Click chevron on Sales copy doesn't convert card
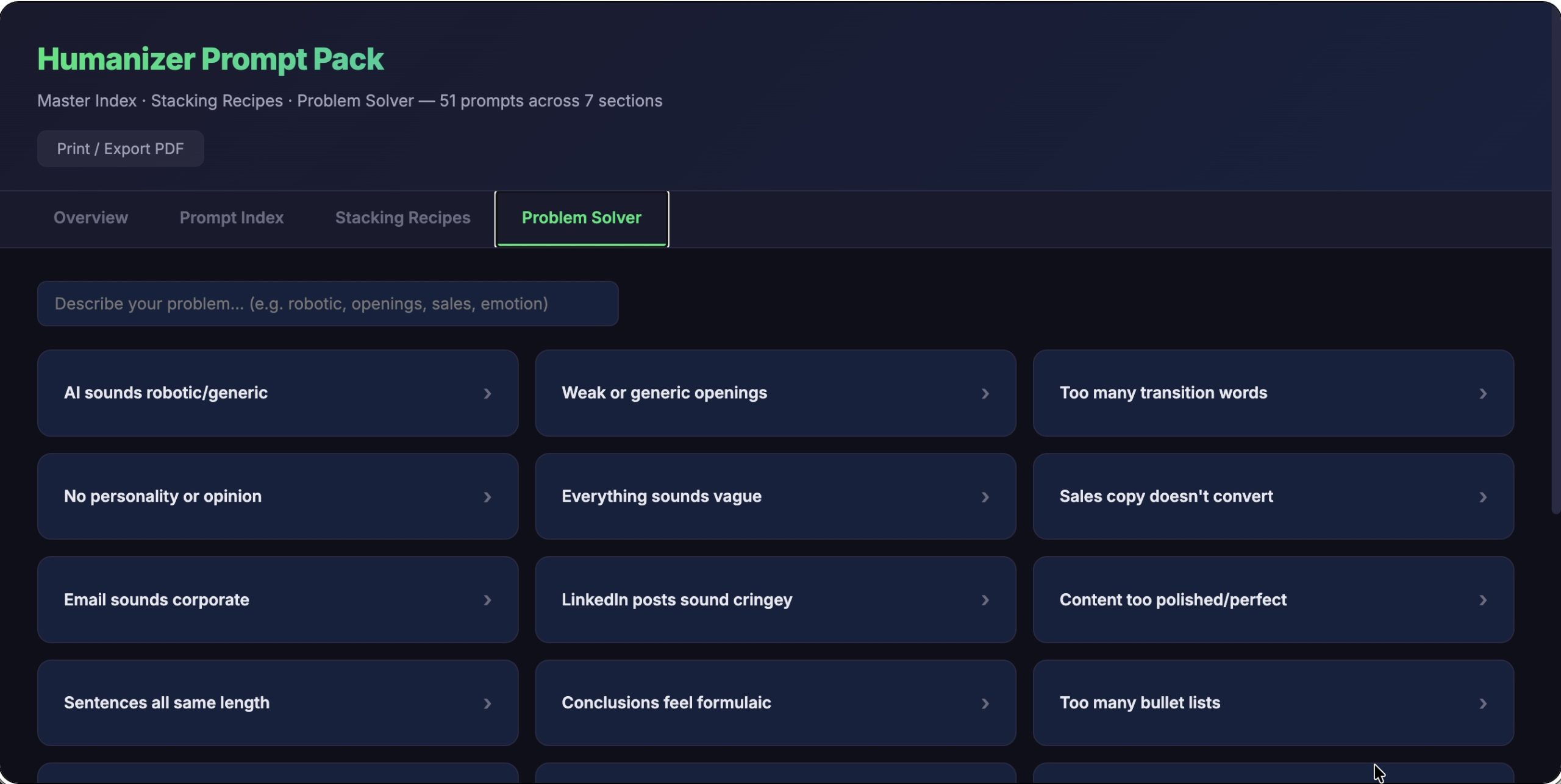 1483,497
